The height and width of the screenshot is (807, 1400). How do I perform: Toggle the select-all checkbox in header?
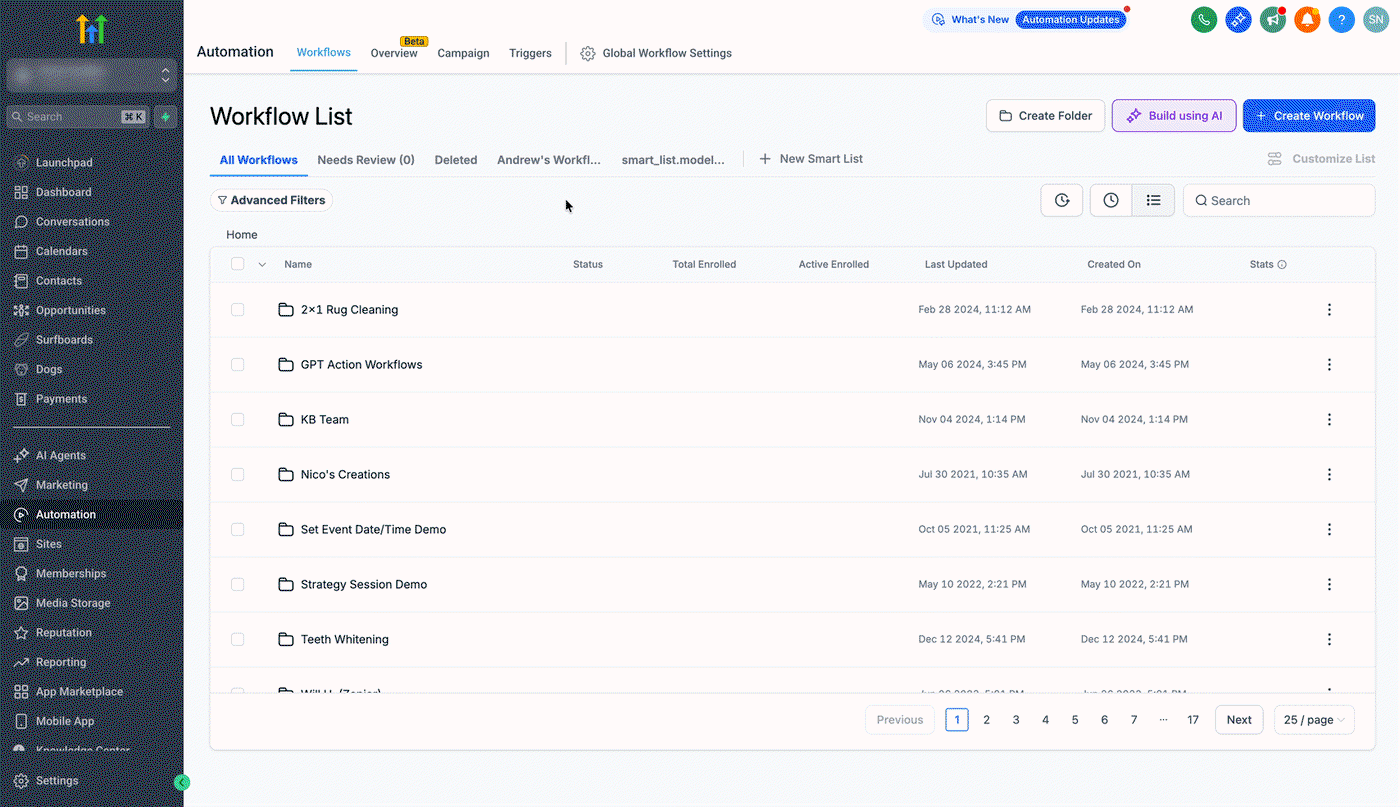(237, 264)
